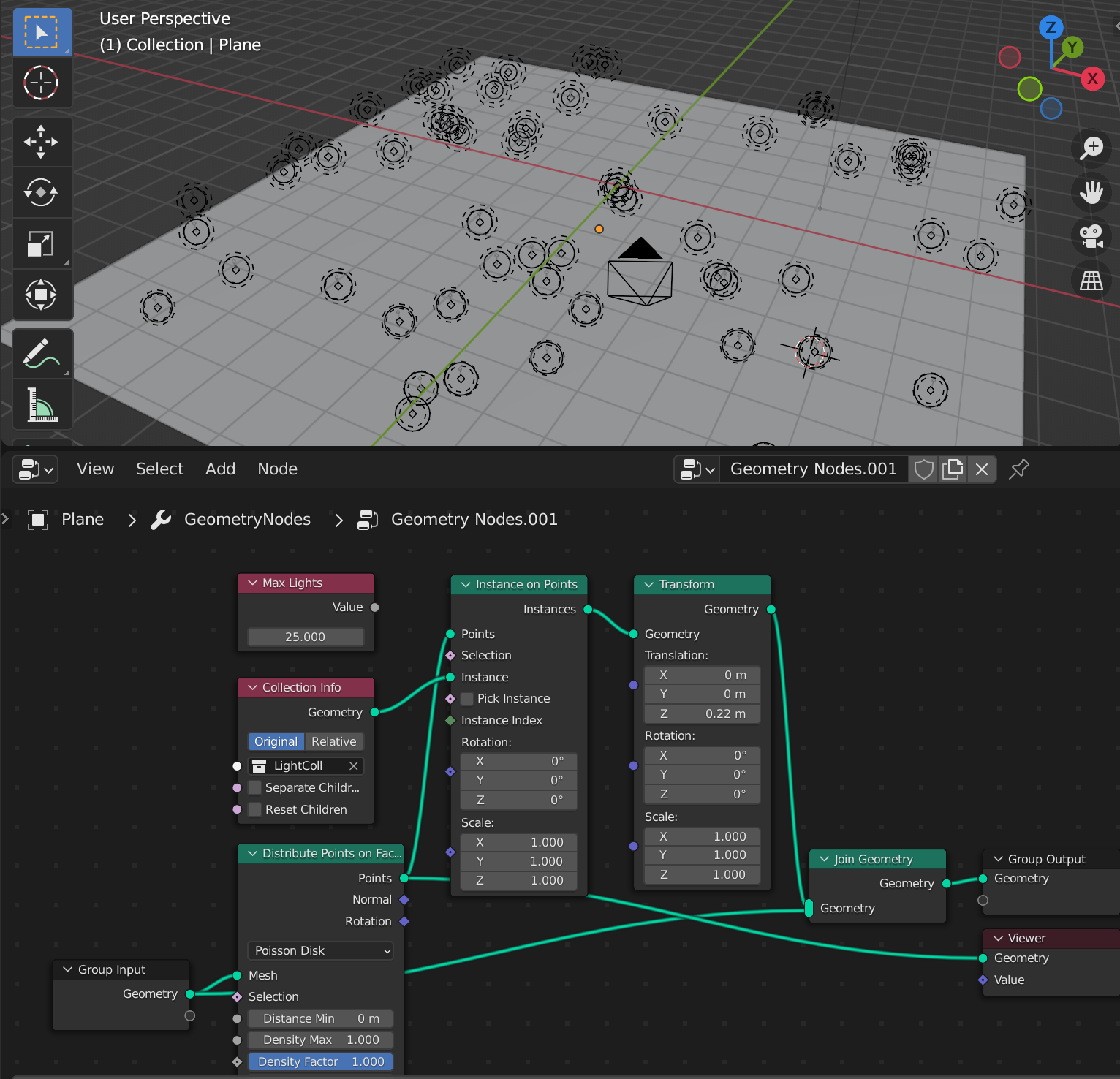This screenshot has width=1120, height=1079.
Task: Choose the Move tool
Action: (42, 142)
